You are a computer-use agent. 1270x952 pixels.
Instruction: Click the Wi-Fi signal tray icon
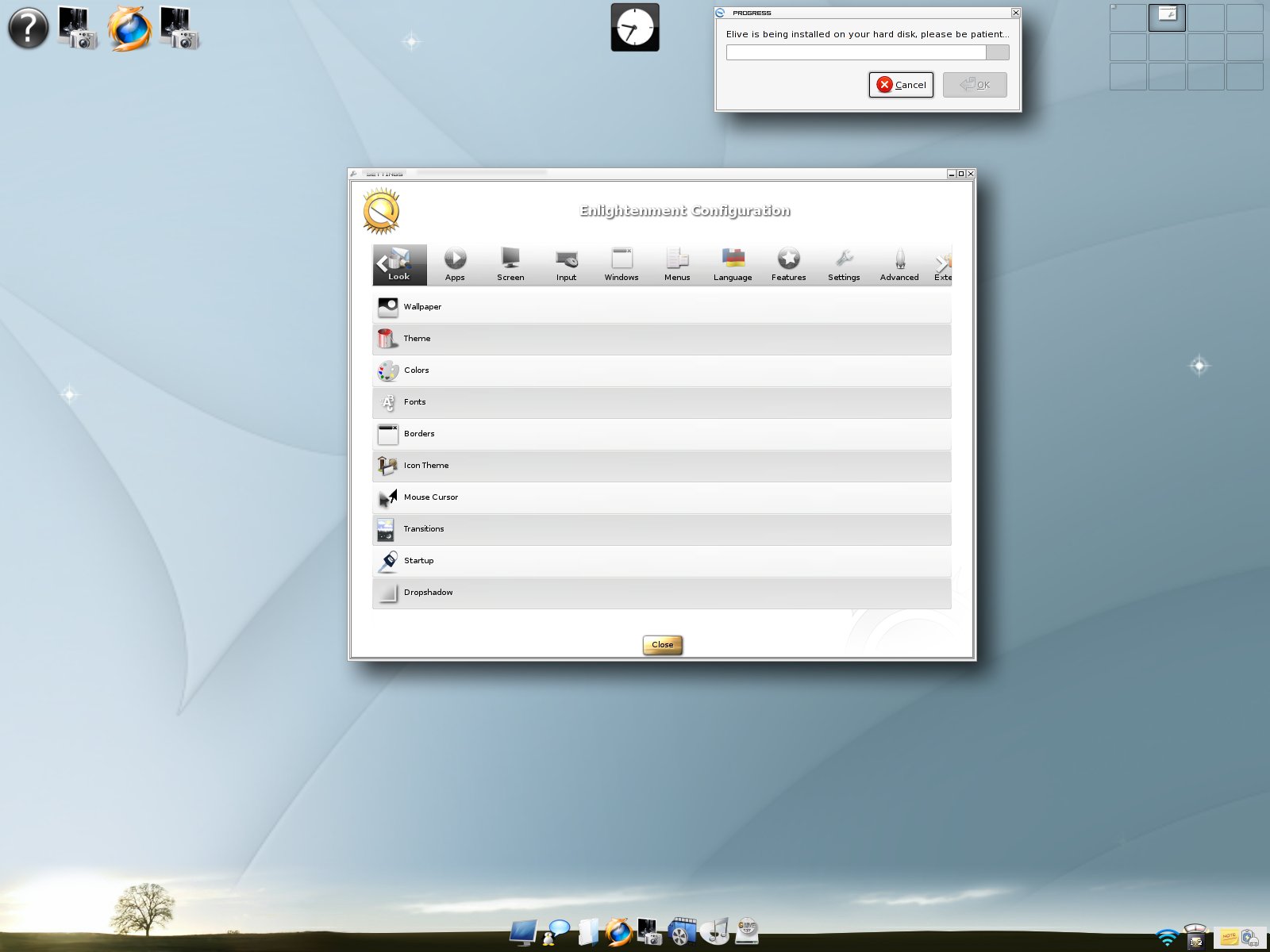pyautogui.click(x=1167, y=938)
